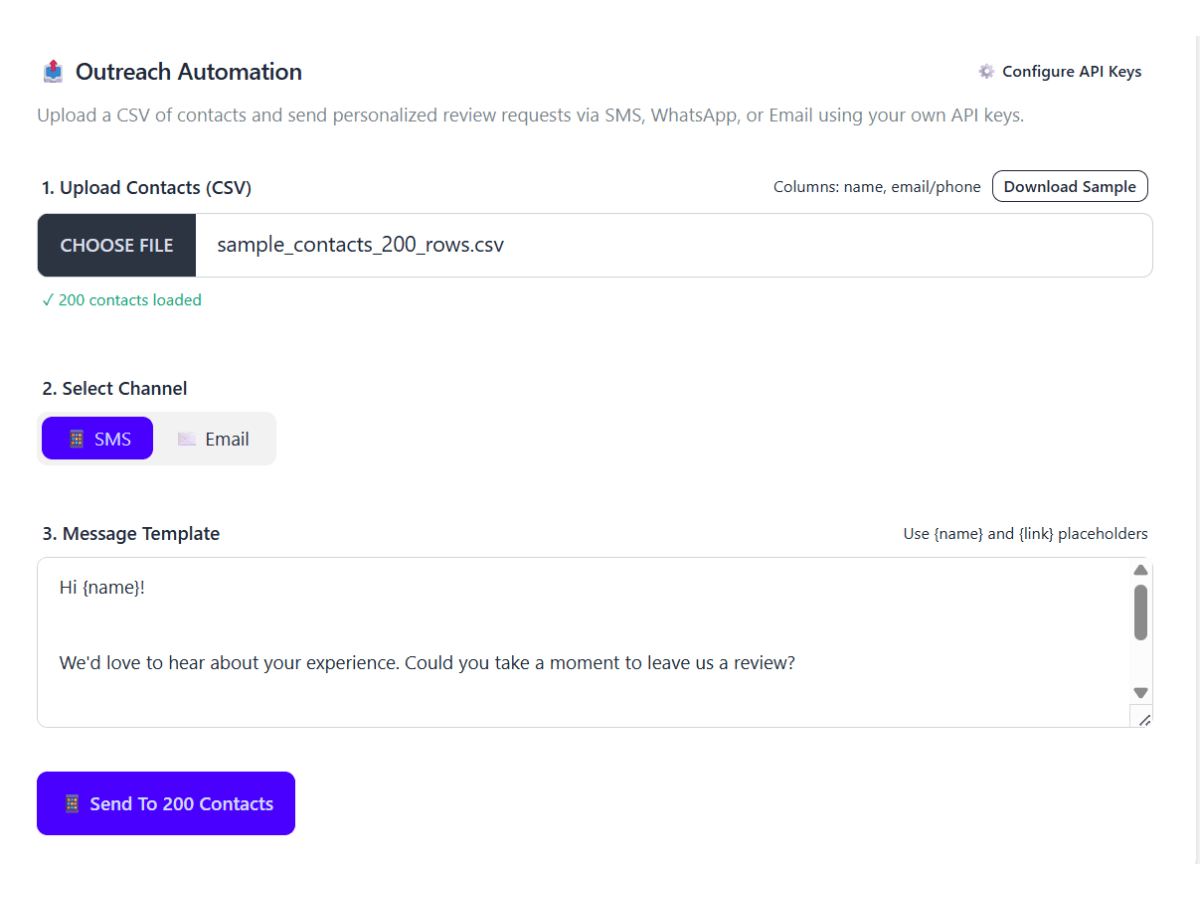Select the SMS channel label
Image resolution: width=1200 pixels, height=900 pixels.
tap(112, 439)
